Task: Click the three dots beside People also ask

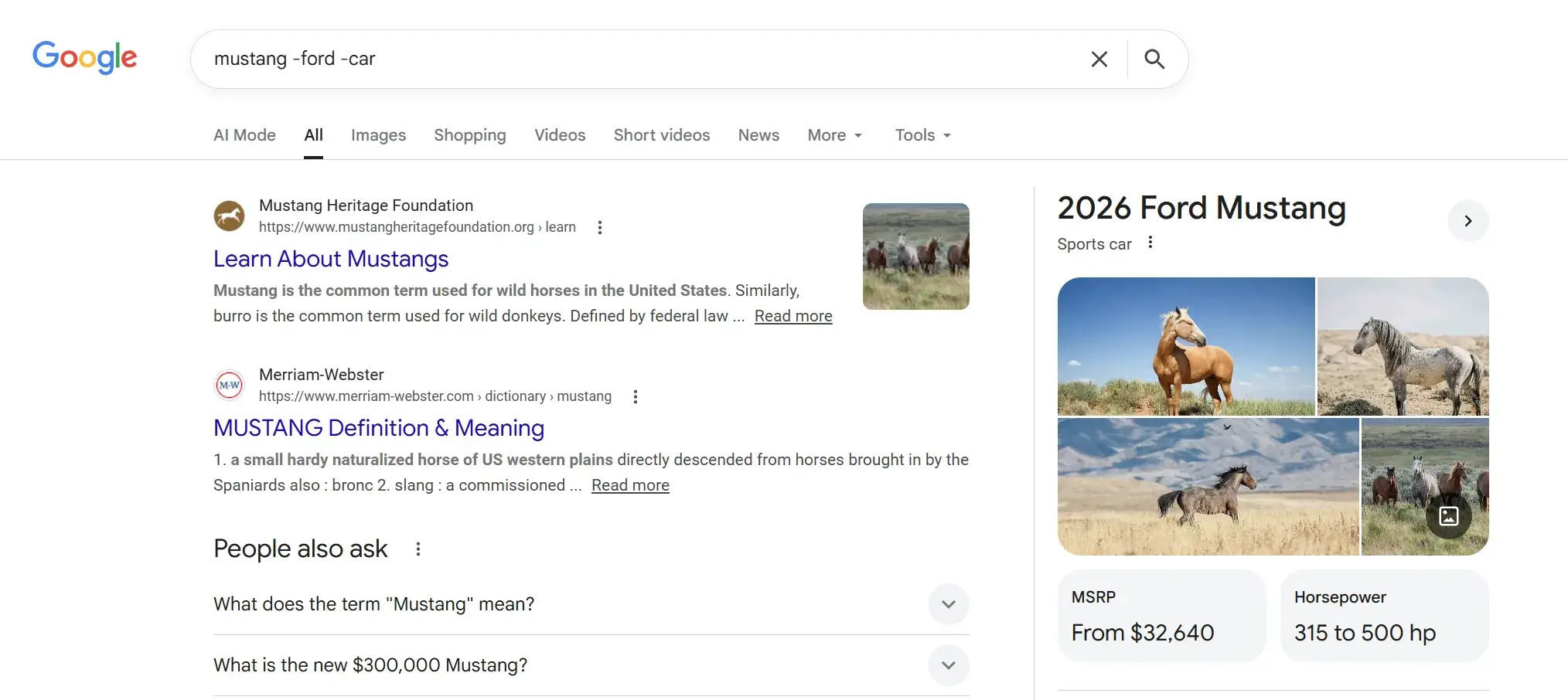Action: [418, 549]
